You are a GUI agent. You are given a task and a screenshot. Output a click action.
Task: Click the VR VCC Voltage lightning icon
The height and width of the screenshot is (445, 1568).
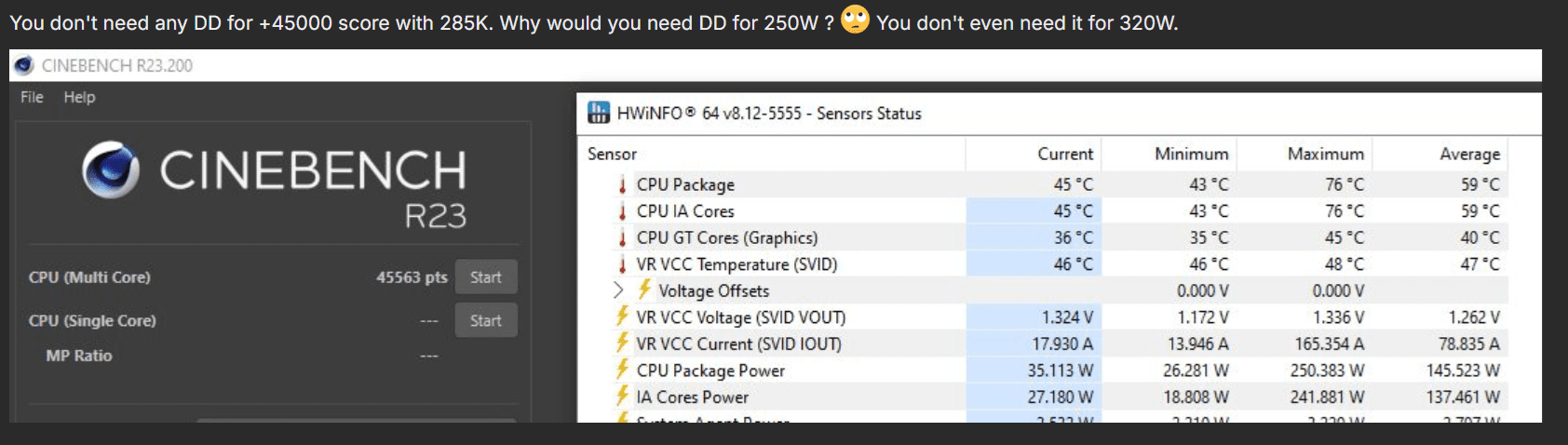click(622, 317)
